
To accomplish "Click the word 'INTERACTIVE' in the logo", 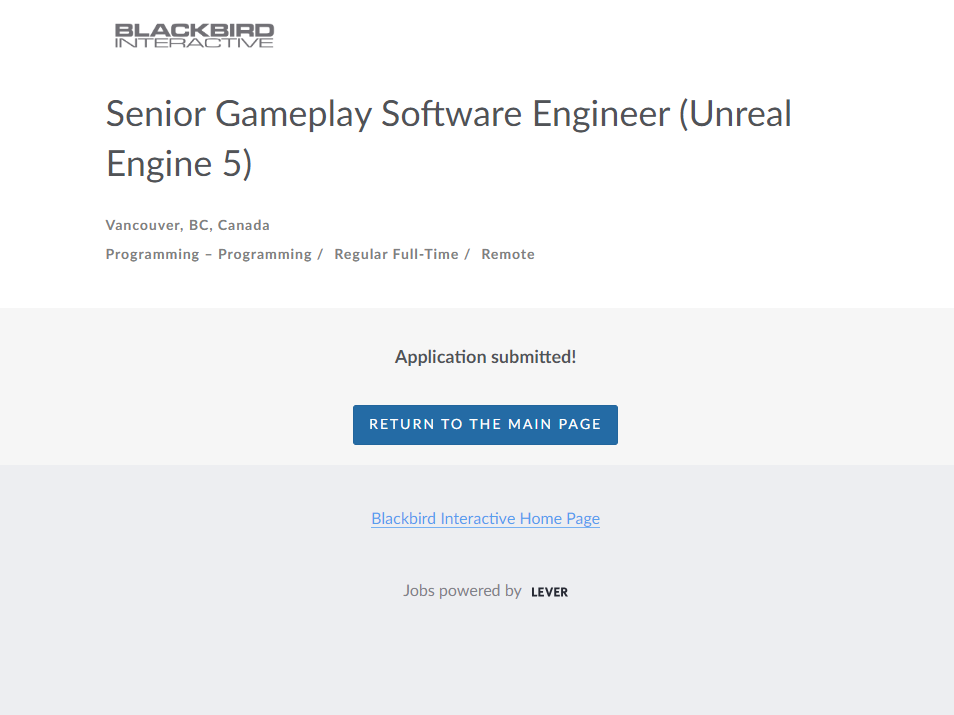I will tap(194, 43).
